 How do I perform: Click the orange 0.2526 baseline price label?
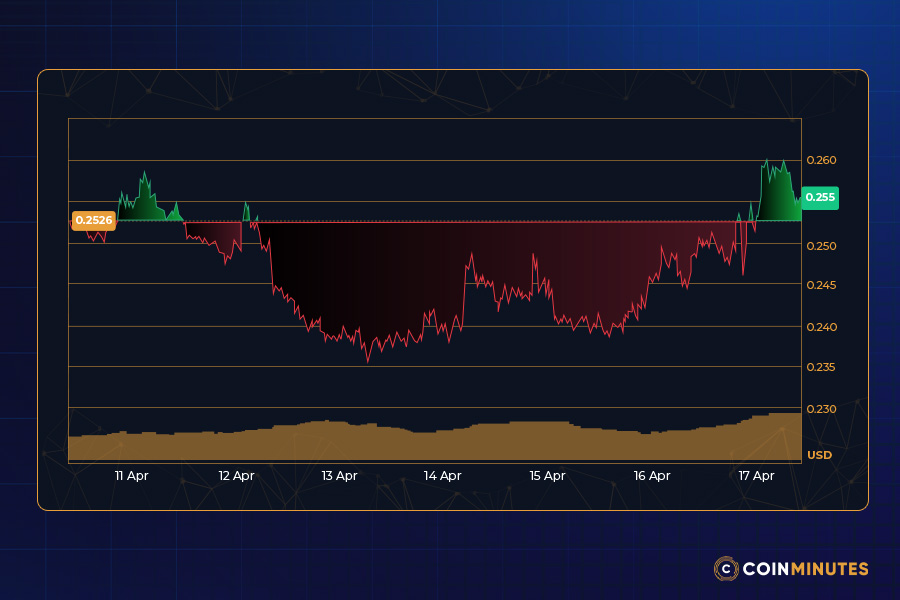pos(95,220)
